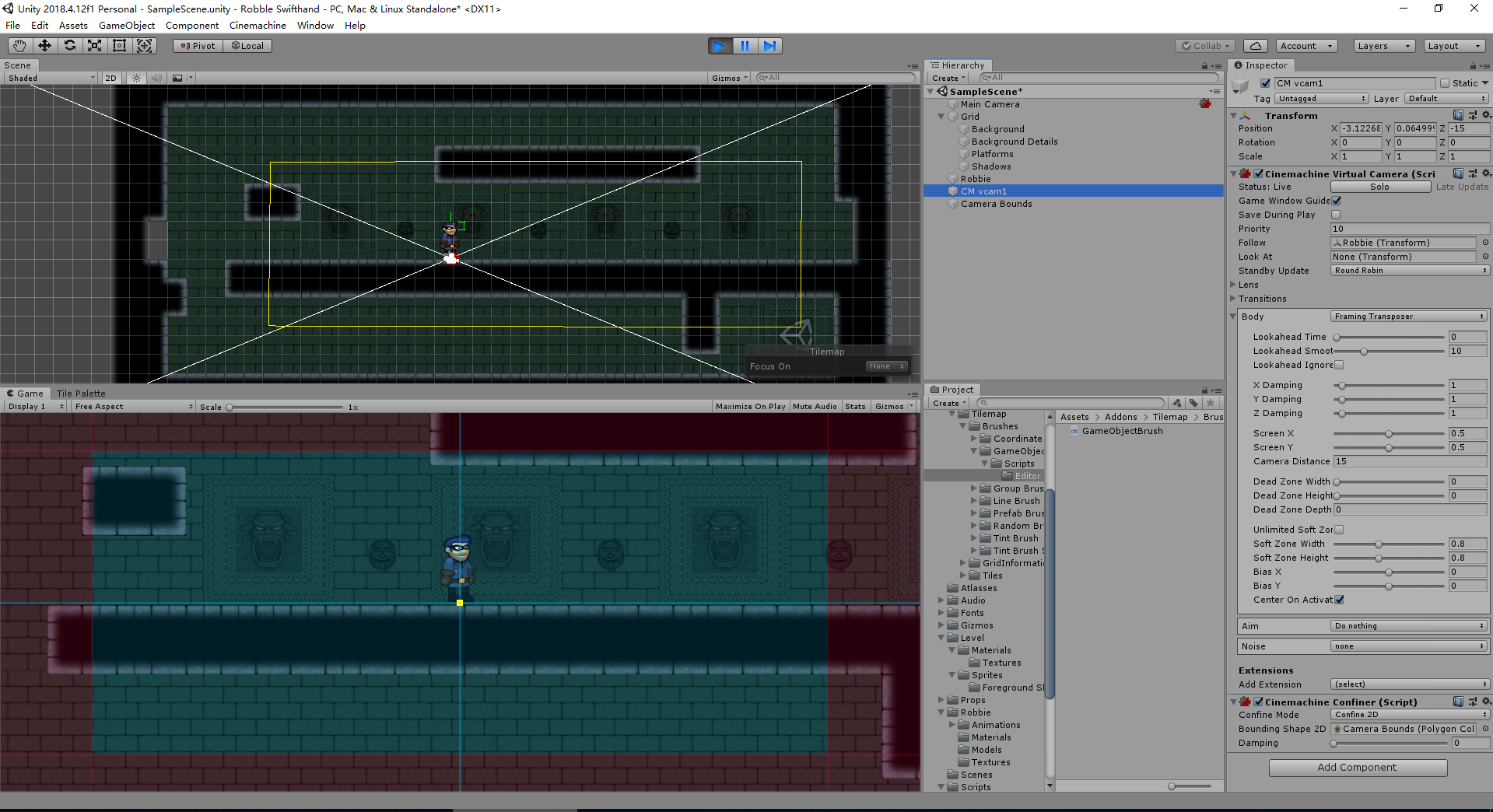Open the Layers dropdown

coord(1383,46)
